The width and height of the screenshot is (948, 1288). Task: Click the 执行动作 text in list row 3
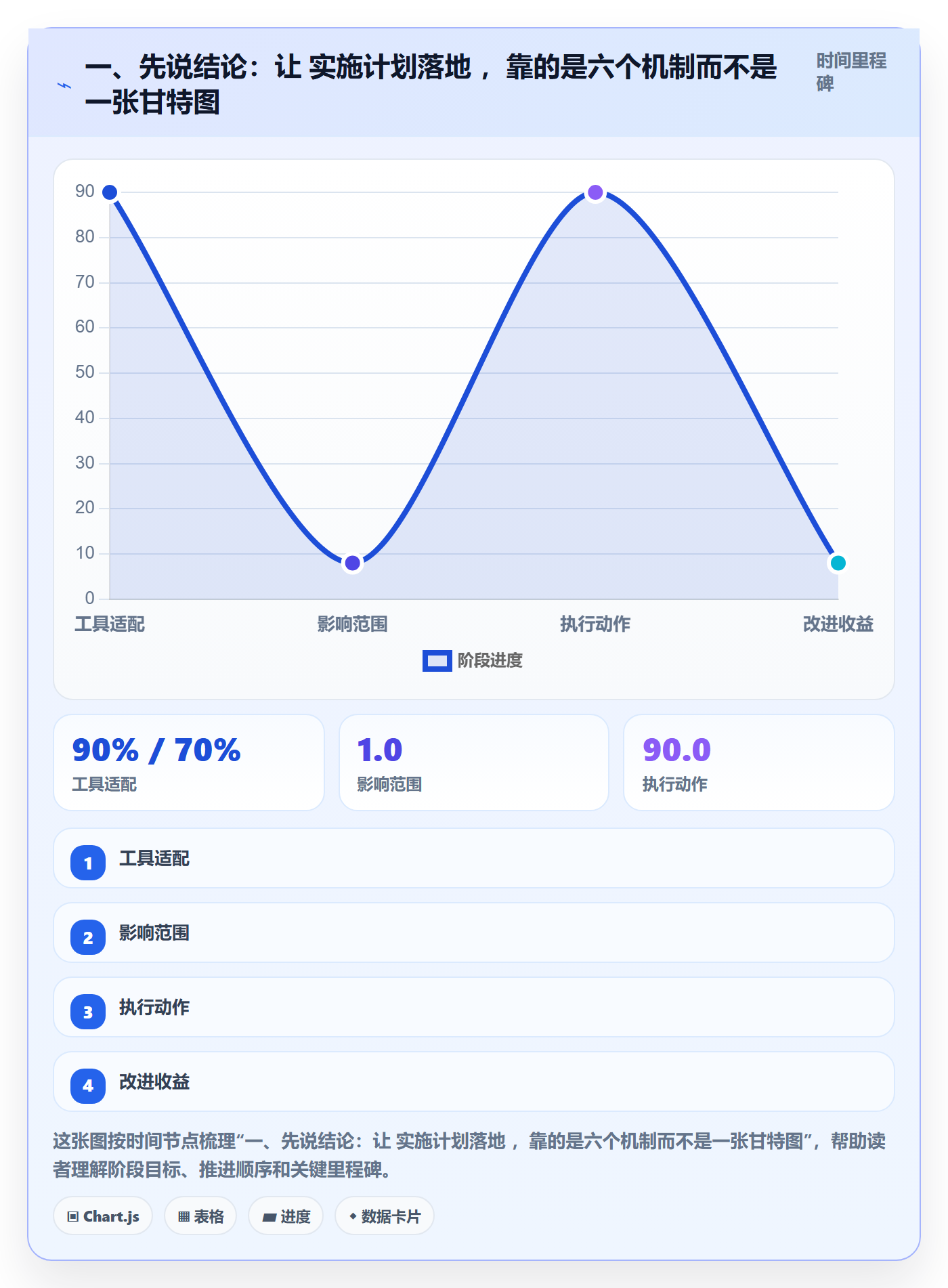154,1008
